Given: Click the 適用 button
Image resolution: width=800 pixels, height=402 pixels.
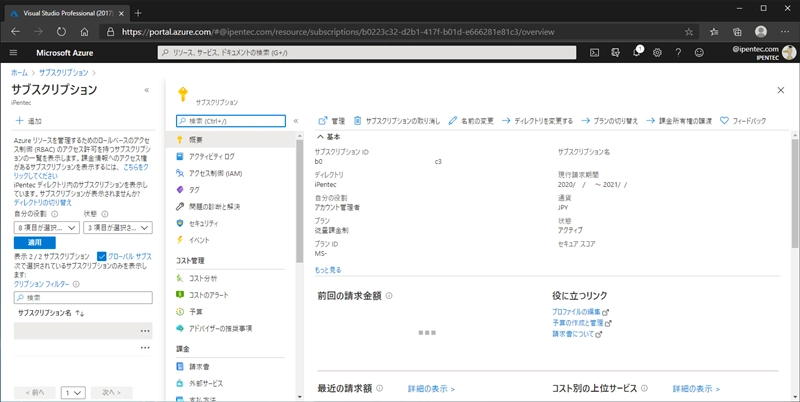Looking at the screenshot, I should tap(35, 243).
